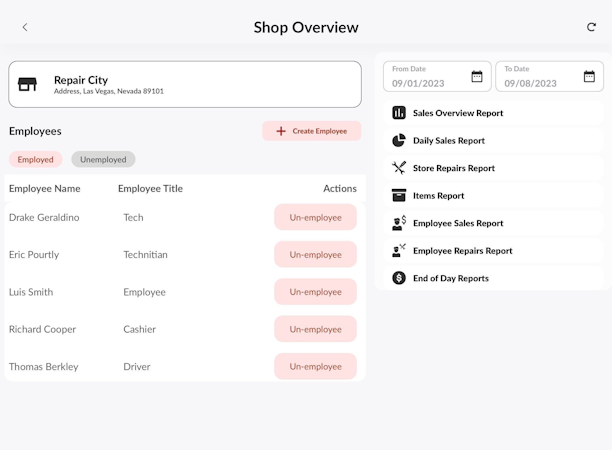Viewport: 612px width, 450px height.
Task: Select the Repair City shop card
Action: click(185, 85)
